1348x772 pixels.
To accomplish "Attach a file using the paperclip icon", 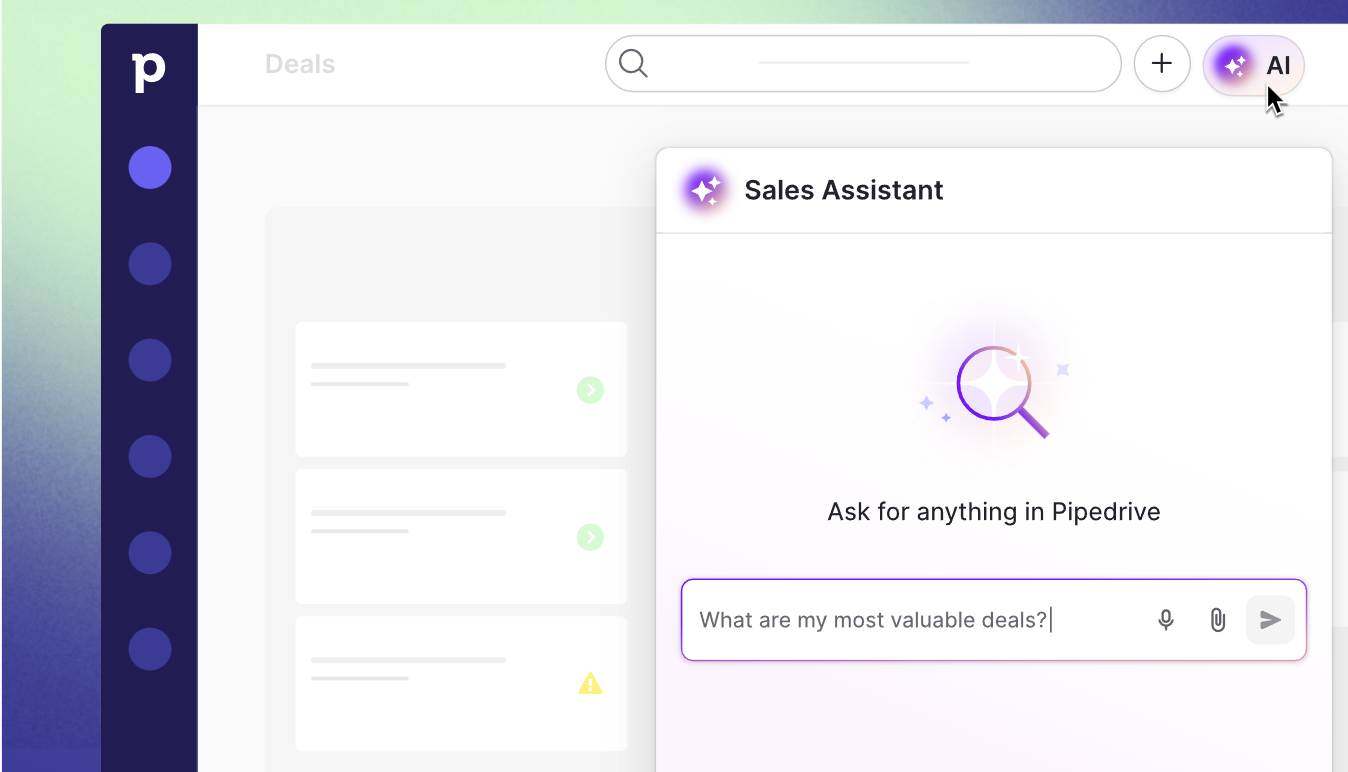I will coord(1218,620).
